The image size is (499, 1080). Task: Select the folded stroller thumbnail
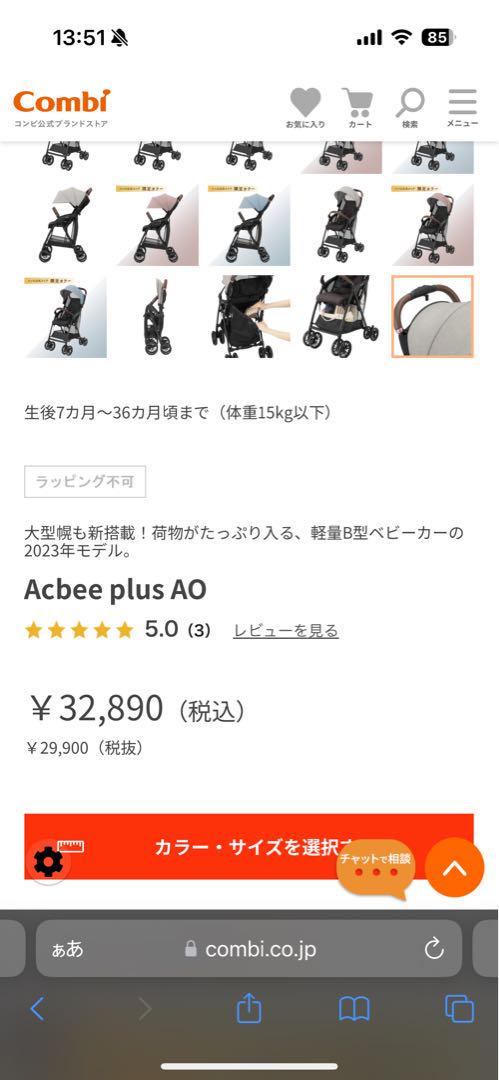tap(158, 317)
